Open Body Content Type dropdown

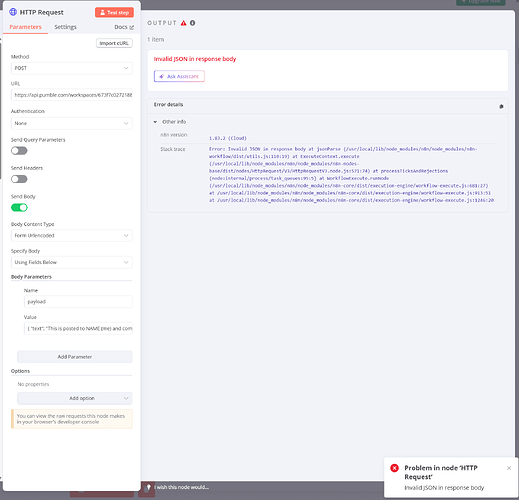72,235
